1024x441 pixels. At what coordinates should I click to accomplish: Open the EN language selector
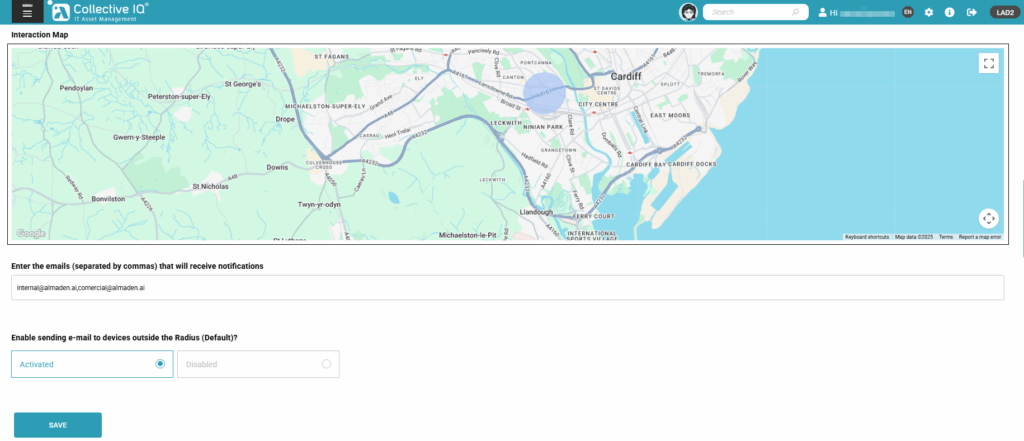[x=907, y=12]
